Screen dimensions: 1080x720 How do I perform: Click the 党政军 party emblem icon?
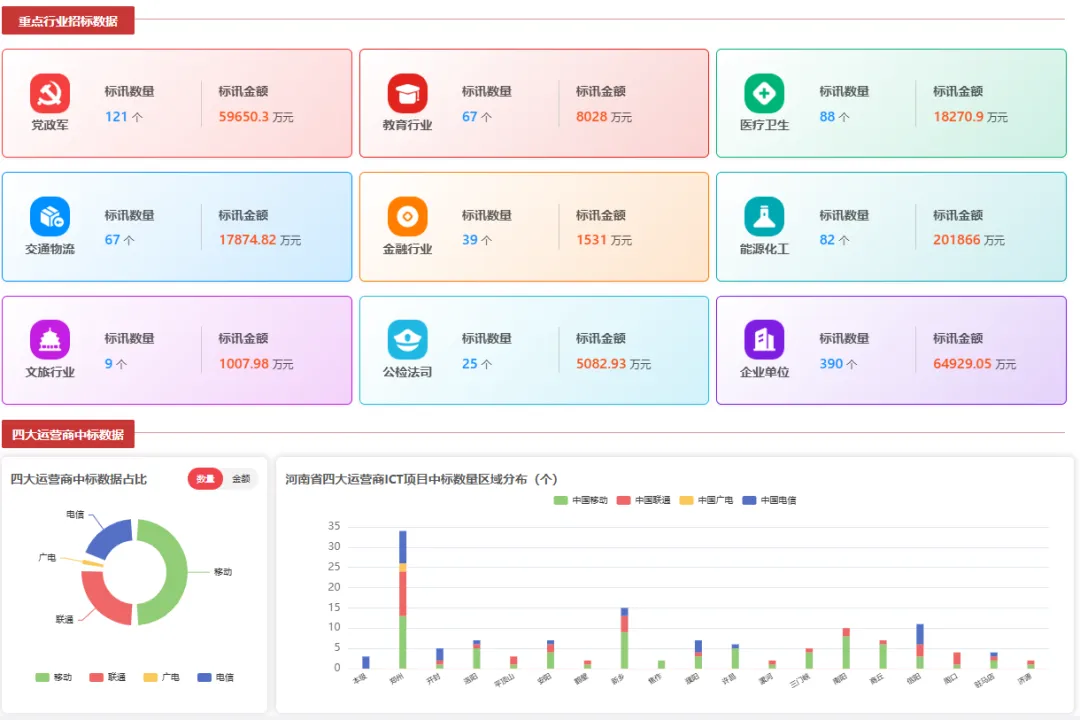pos(50,93)
